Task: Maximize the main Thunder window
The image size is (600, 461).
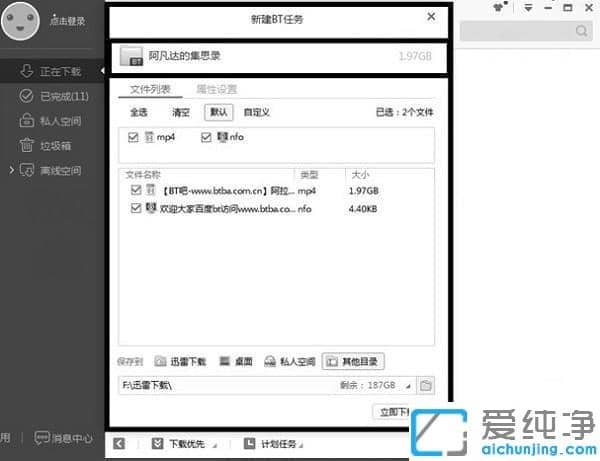Action: click(x=568, y=8)
